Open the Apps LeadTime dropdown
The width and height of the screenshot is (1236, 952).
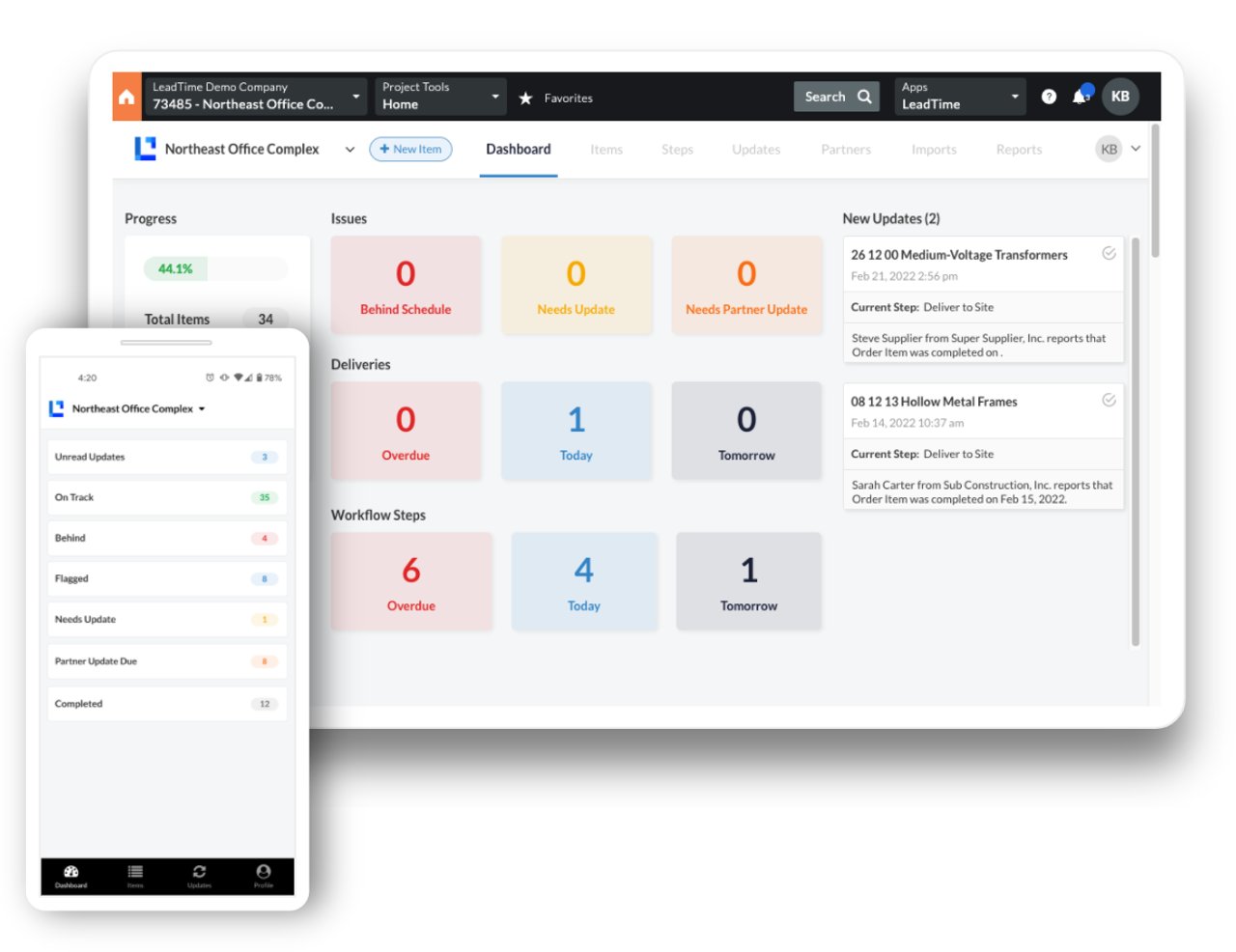960,97
